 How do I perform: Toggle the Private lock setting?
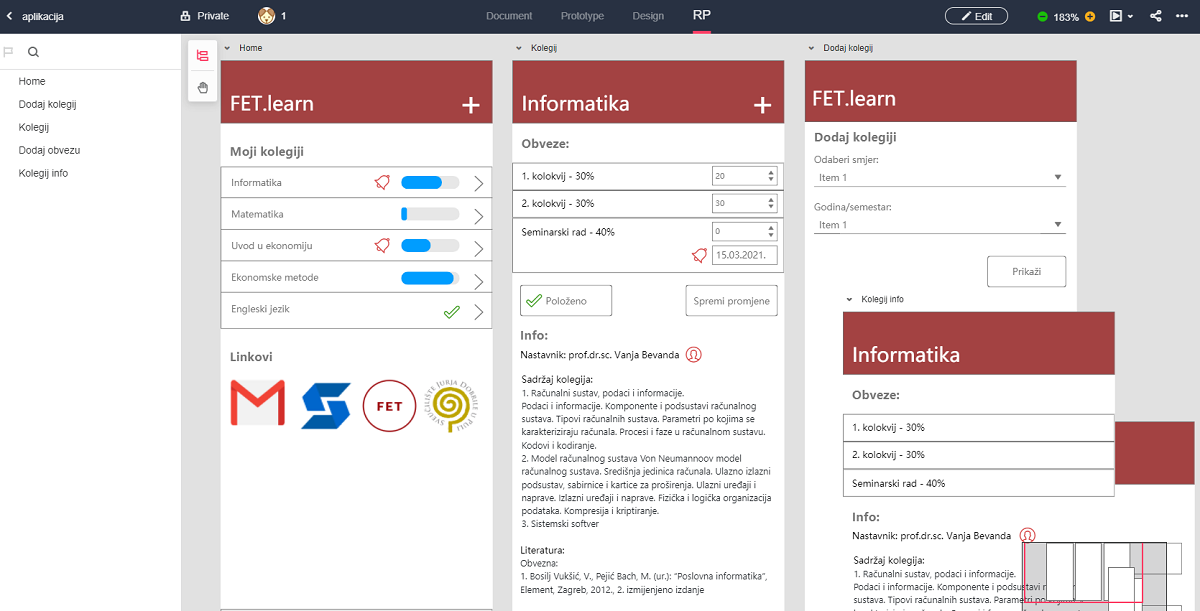(205, 16)
